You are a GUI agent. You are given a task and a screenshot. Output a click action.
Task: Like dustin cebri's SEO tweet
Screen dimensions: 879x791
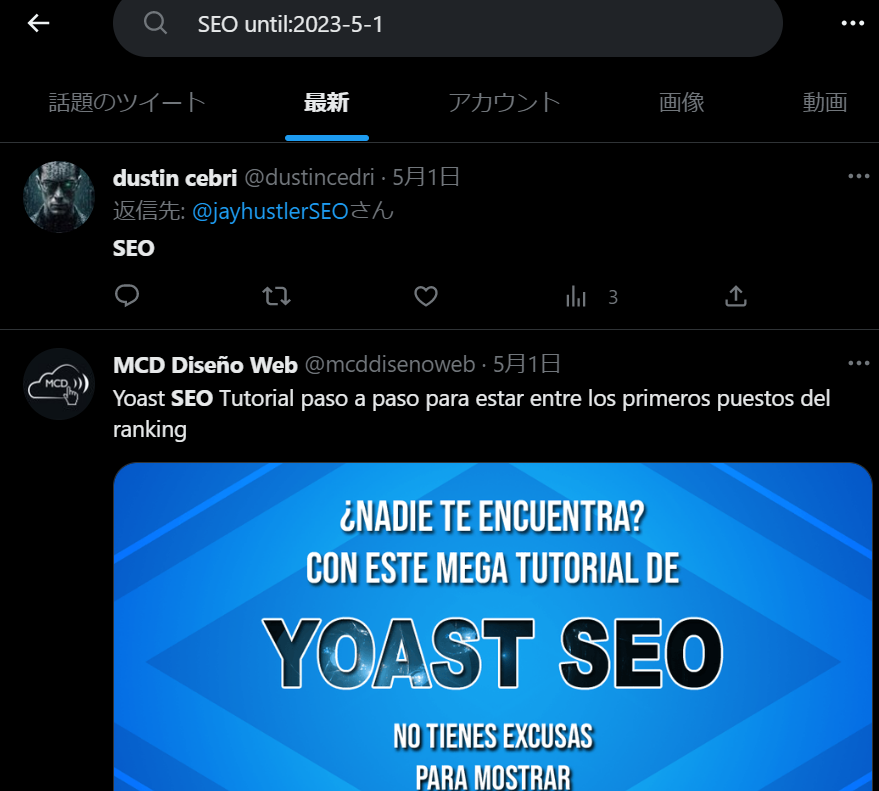(425, 296)
